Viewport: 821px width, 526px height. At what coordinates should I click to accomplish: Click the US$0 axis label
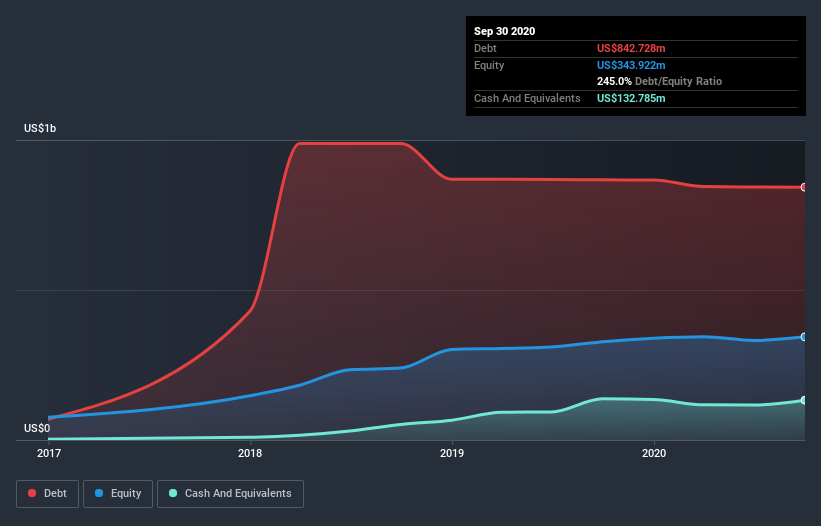pyautogui.click(x=37, y=428)
